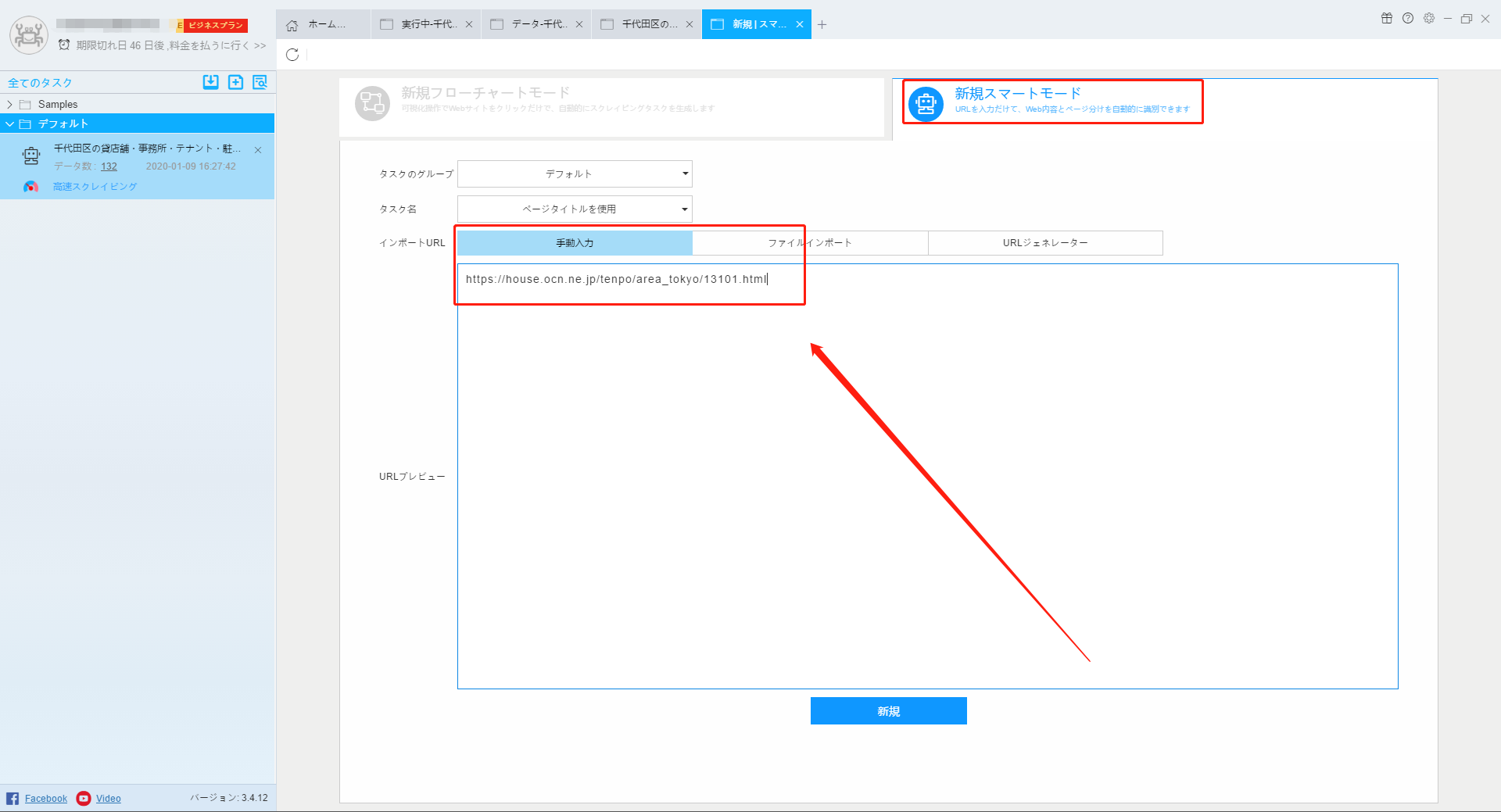Click the search tasks icon in sidebar header

coord(260,82)
